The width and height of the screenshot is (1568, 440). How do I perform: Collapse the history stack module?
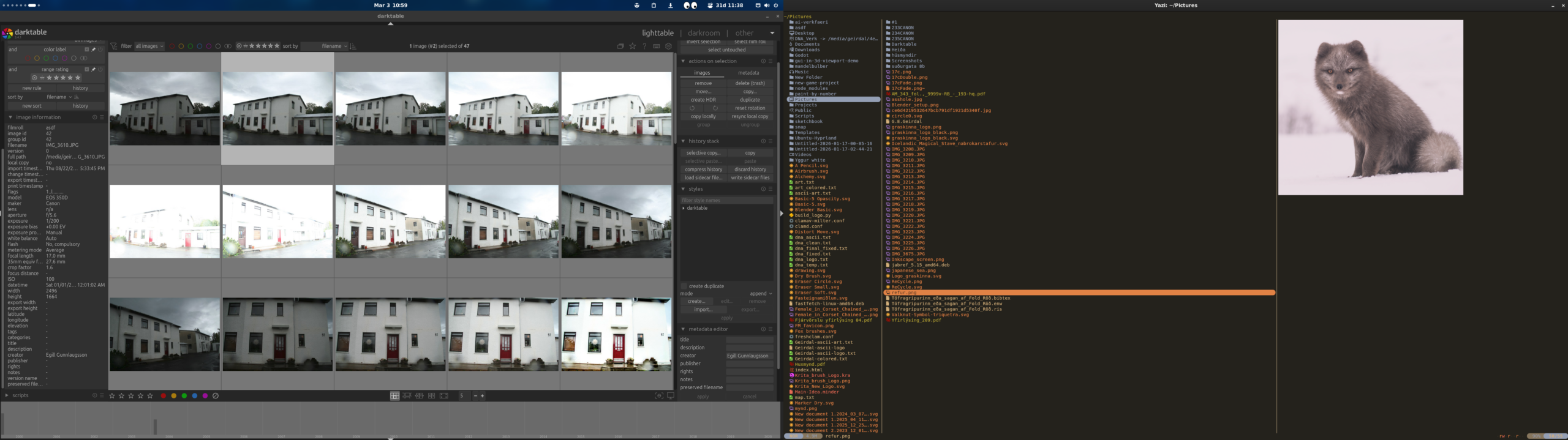click(x=683, y=141)
